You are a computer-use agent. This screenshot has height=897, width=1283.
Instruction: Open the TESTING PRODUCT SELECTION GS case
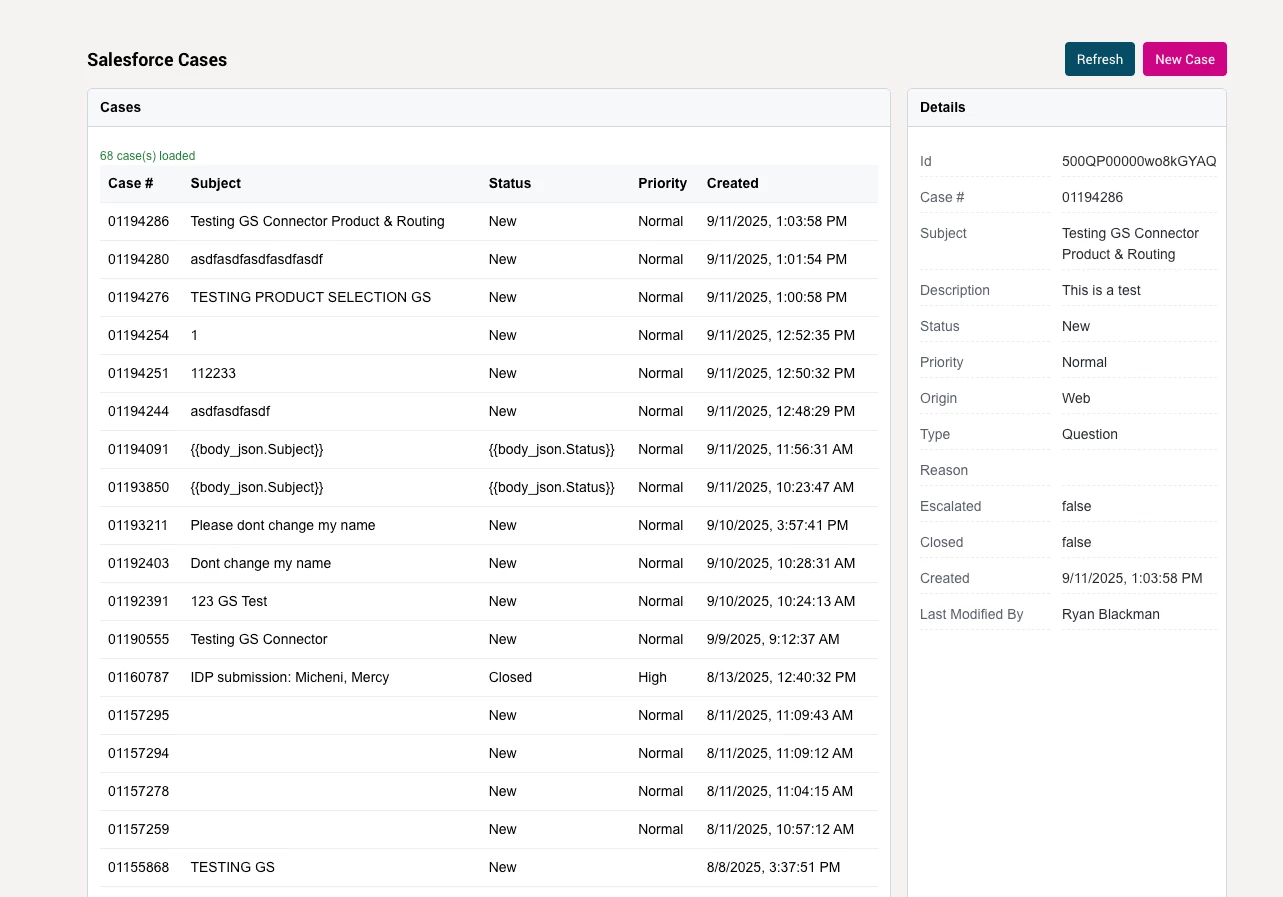[x=489, y=297]
